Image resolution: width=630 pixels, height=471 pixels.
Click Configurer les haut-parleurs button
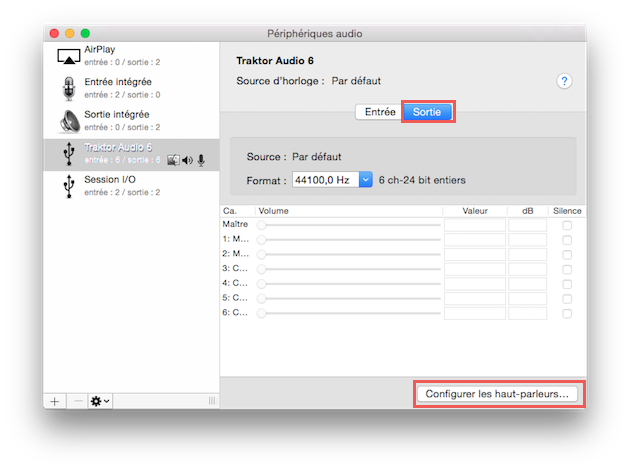click(x=497, y=394)
